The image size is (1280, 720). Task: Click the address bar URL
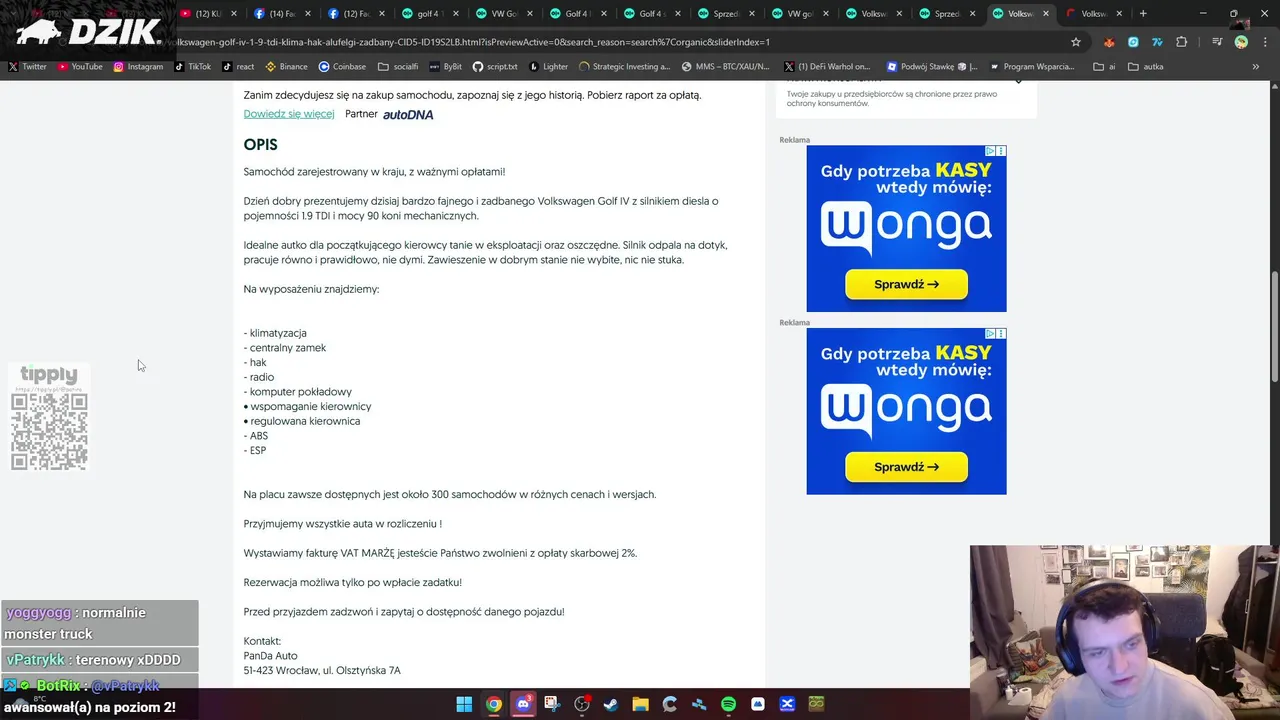[470, 42]
